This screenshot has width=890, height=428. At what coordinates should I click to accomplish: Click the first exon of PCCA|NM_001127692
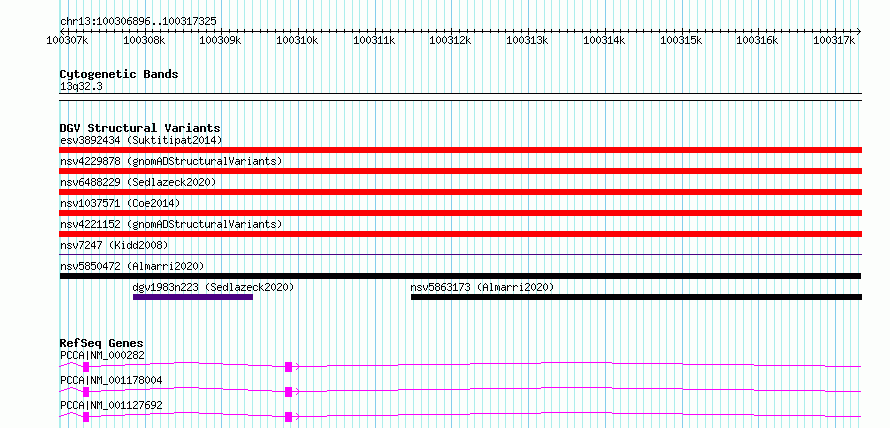[x=86, y=417]
